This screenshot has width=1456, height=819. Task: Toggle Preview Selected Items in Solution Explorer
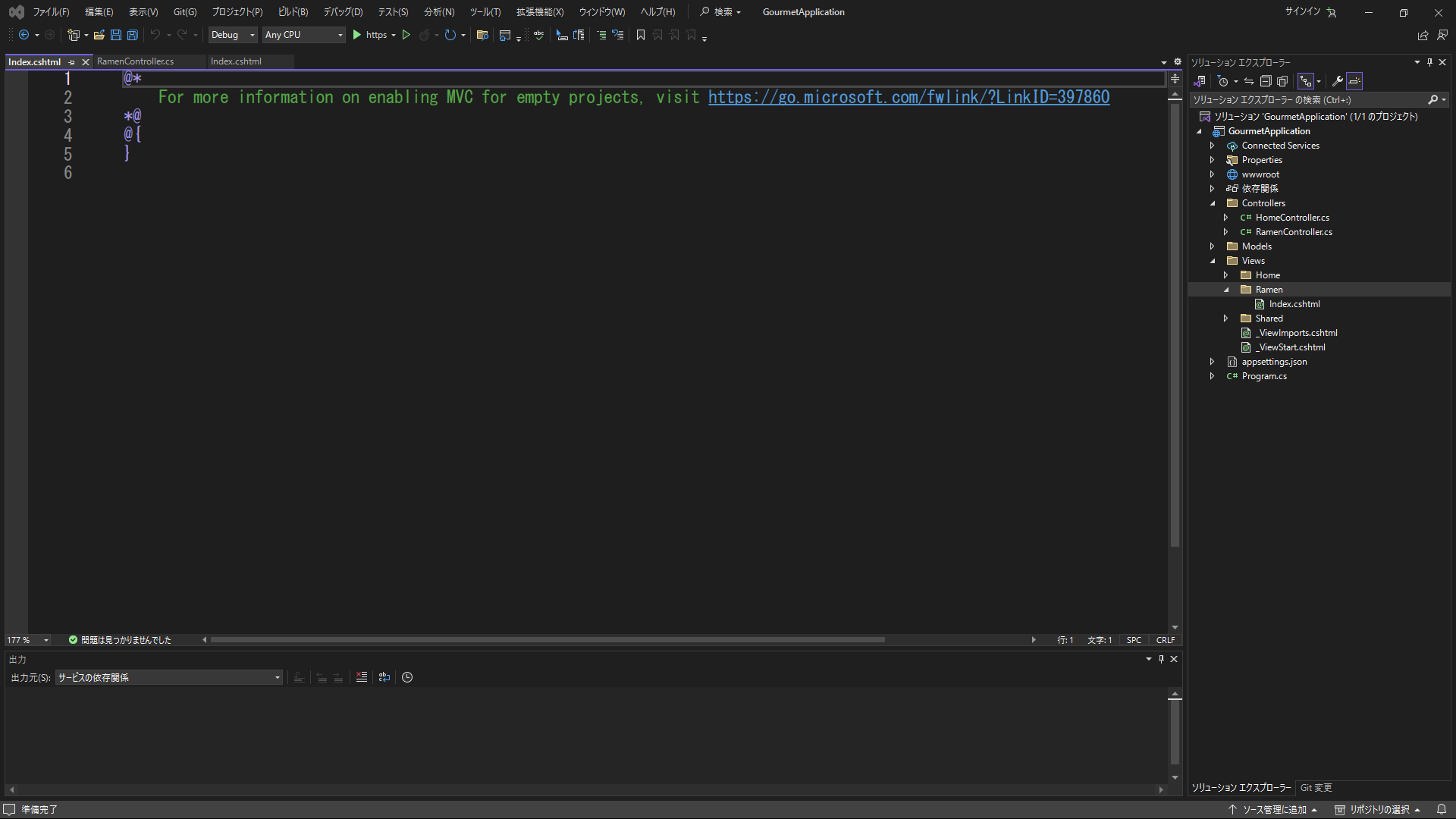(1354, 80)
